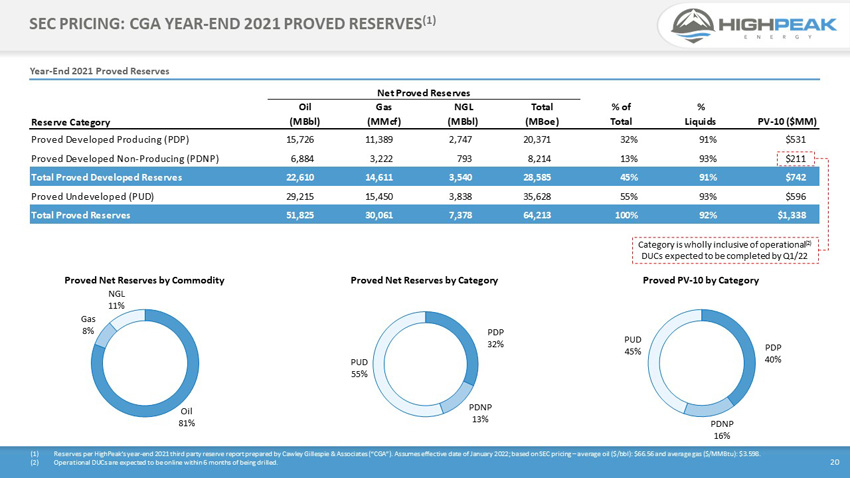This screenshot has height=478, width=850.
Task: Click the PDNP 16% label on PV-10 chart
Action: [722, 430]
